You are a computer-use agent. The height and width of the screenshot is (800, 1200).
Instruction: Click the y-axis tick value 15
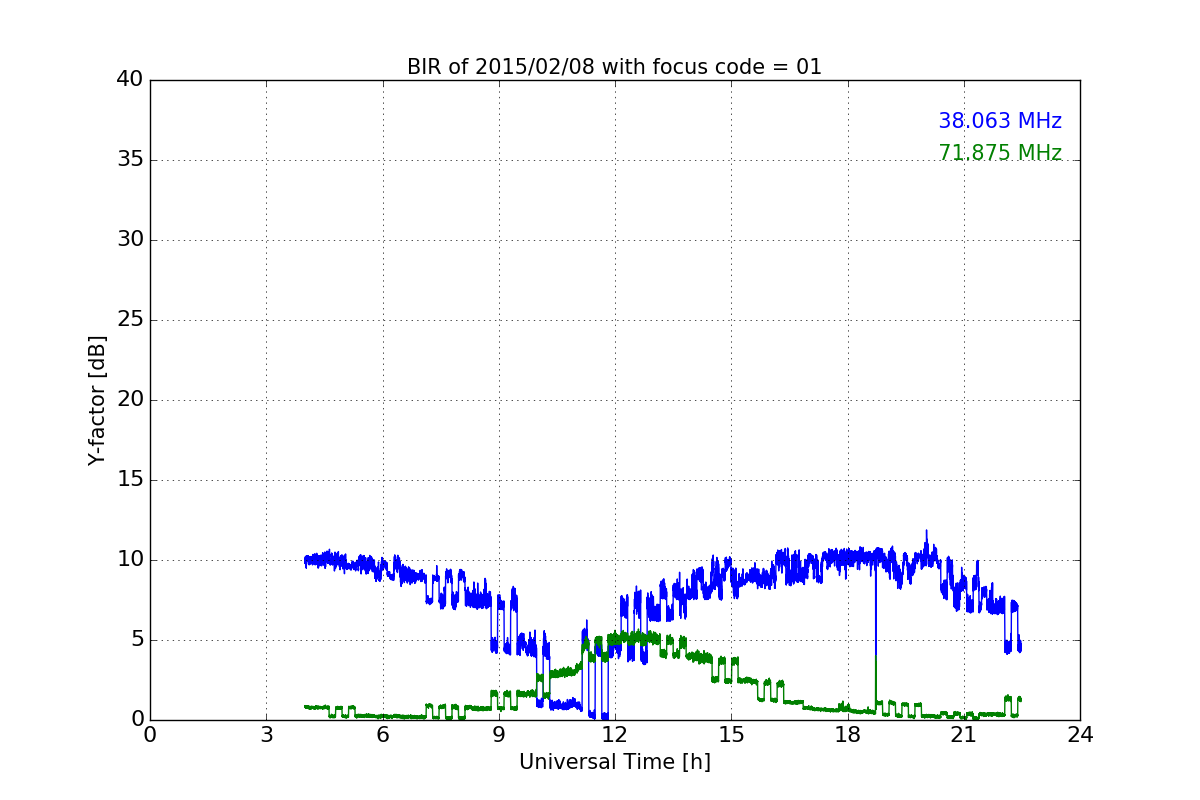(x=129, y=480)
